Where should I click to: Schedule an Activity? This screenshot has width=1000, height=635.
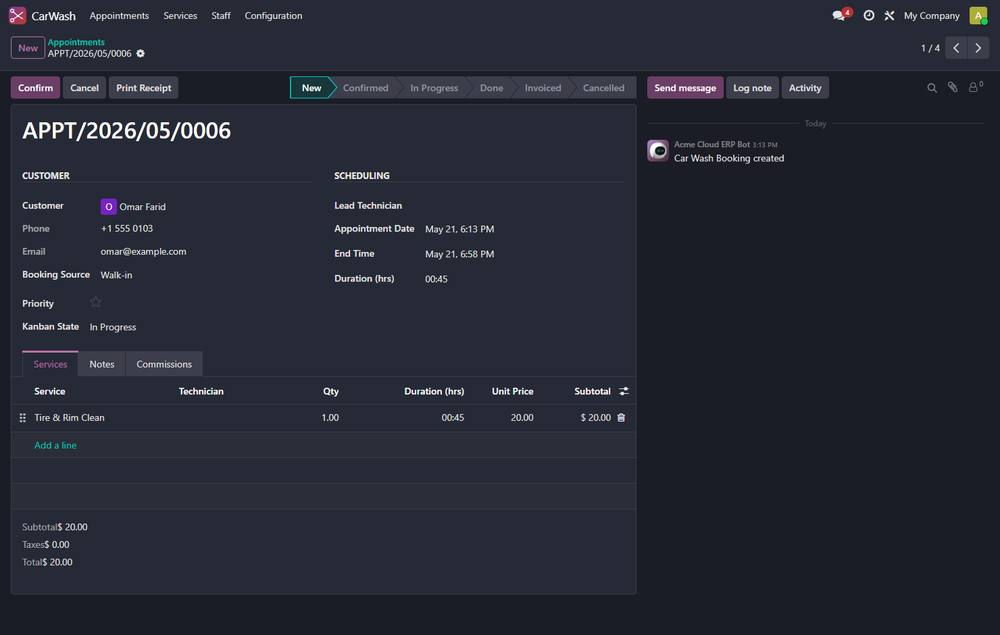pos(805,88)
